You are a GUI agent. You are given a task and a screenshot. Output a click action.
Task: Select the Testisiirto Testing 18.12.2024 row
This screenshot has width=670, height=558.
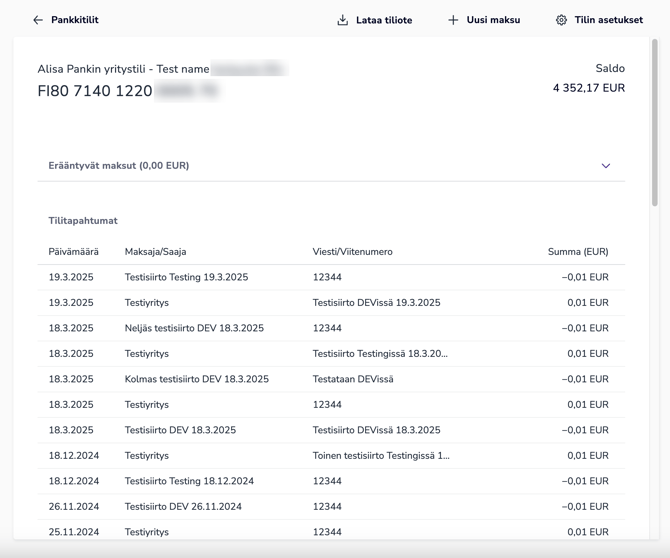pos(189,481)
